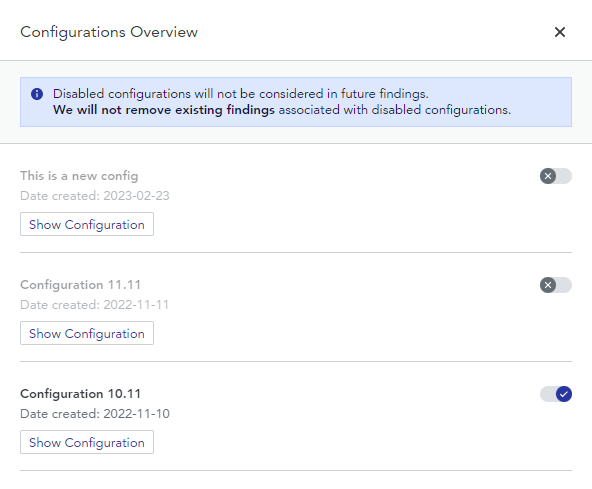Enable the 'This is a new config' toggle
This screenshot has width=592, height=489.
tap(556, 176)
